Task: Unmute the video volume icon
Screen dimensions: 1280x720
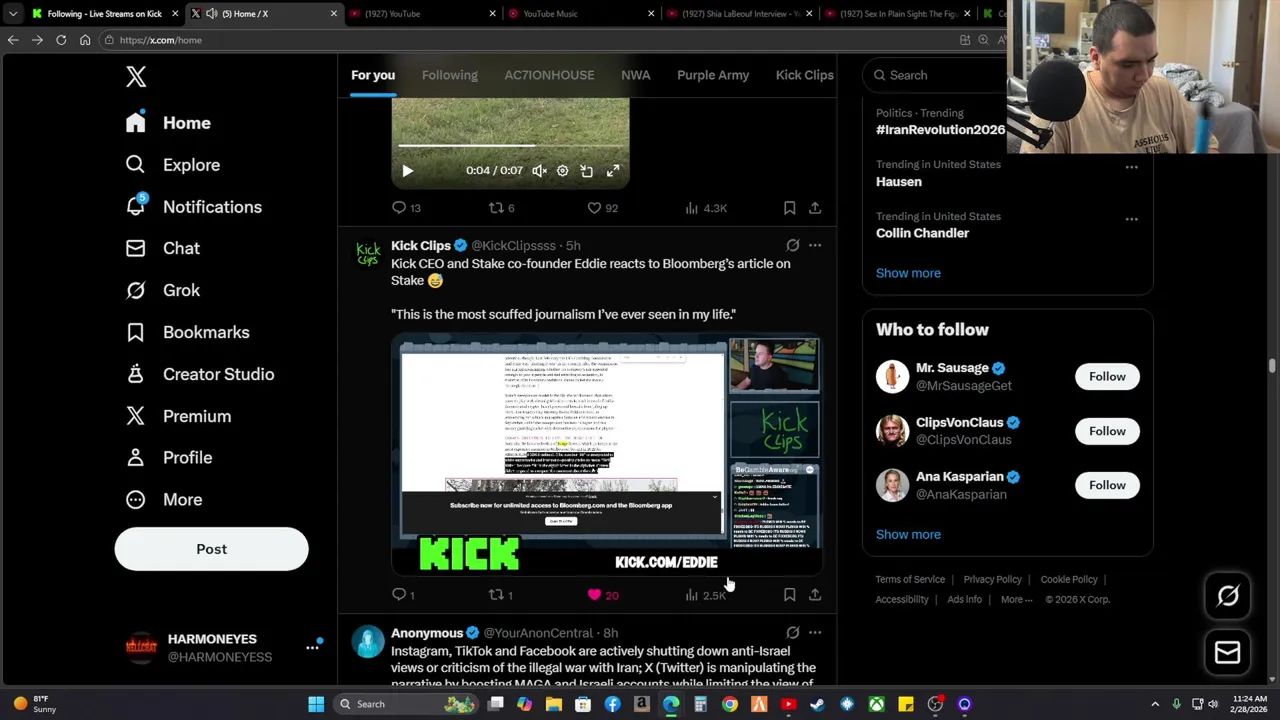Action: tap(539, 171)
